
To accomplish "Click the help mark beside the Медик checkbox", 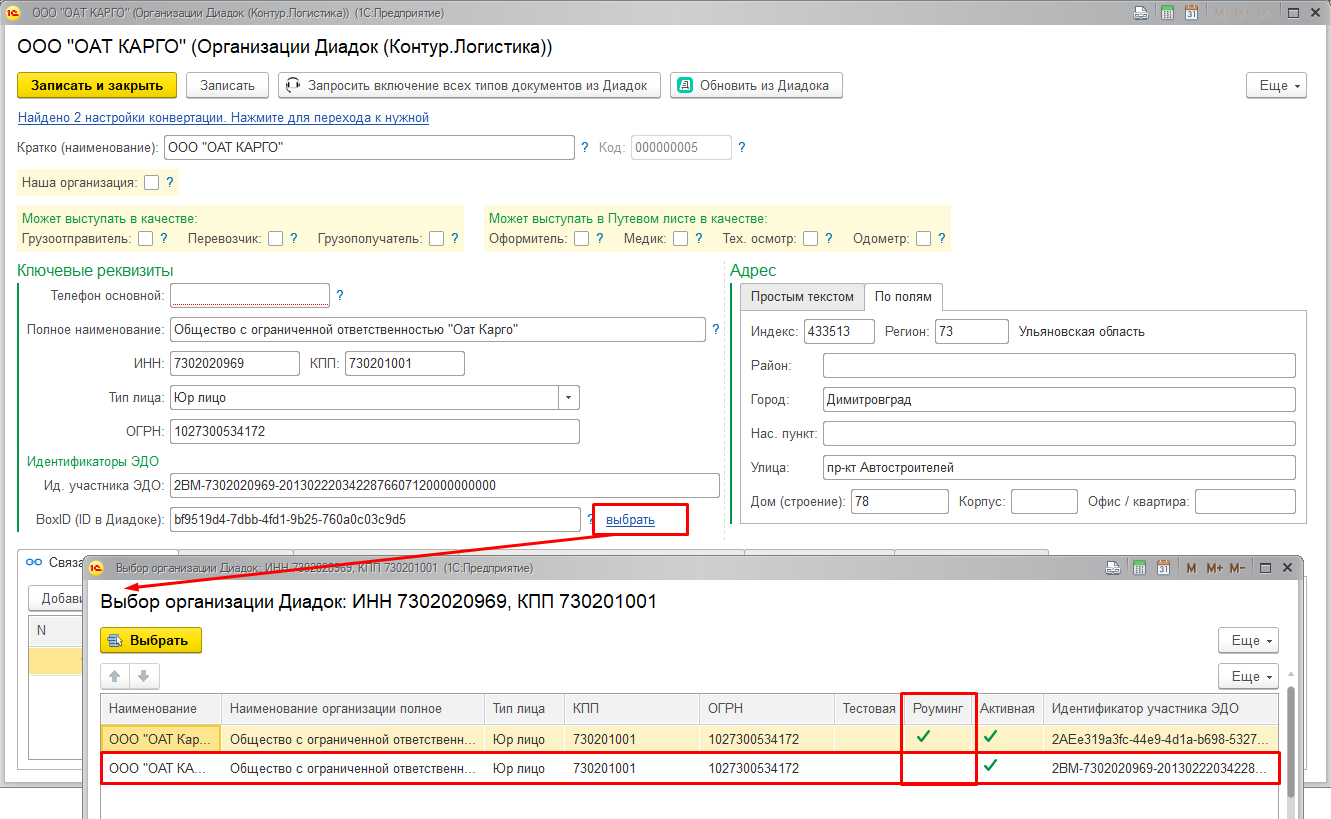I will point(700,238).
